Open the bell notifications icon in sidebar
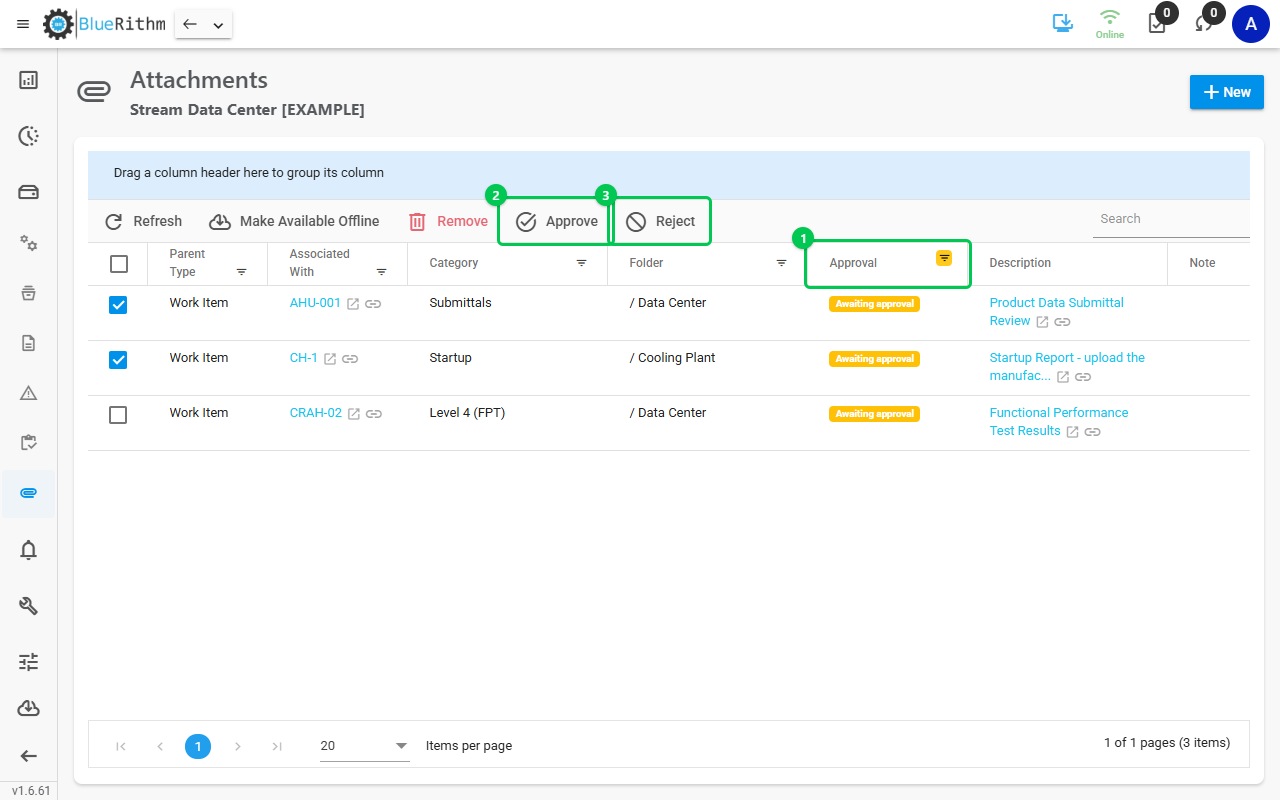The height and width of the screenshot is (800, 1280). 29,549
